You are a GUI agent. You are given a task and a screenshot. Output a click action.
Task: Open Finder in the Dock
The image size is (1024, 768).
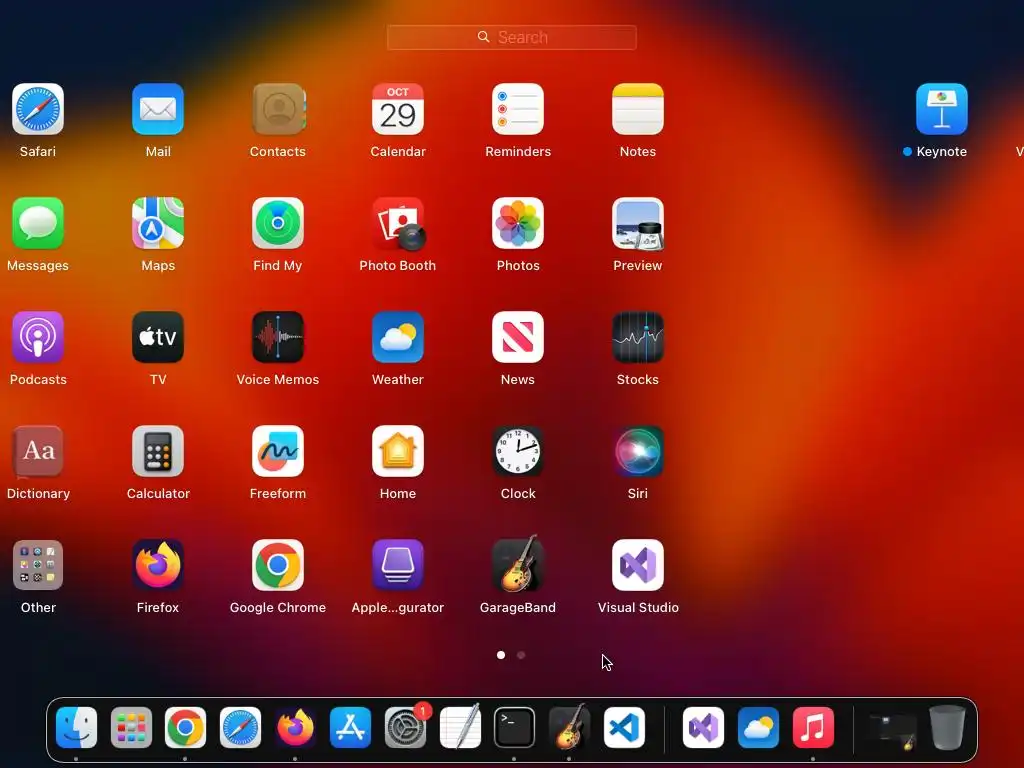(76, 728)
